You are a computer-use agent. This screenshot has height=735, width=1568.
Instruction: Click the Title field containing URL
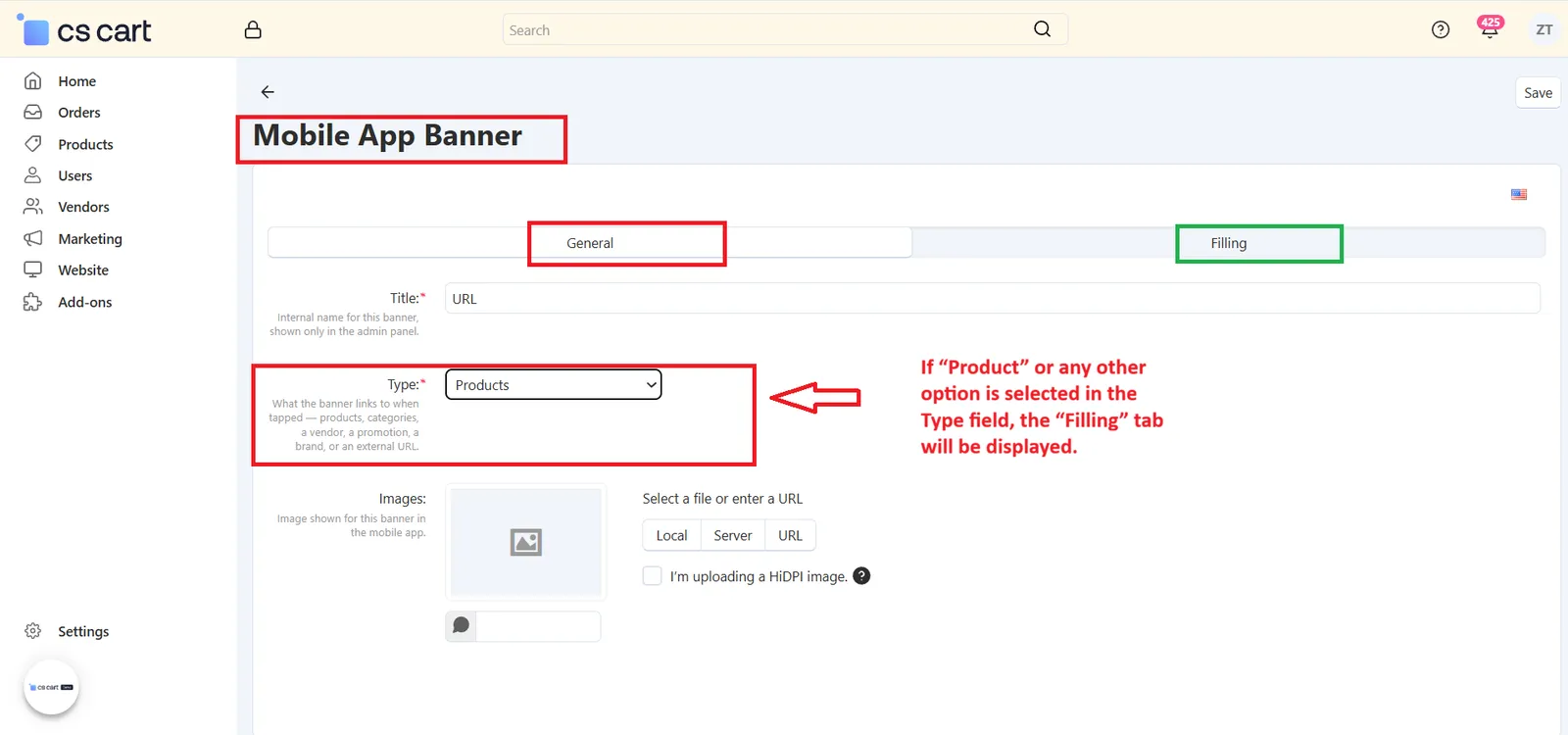tap(993, 299)
